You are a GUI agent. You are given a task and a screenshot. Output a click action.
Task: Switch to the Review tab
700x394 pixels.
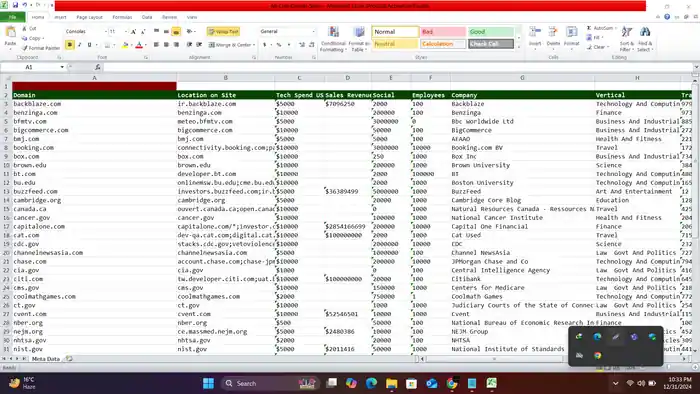(x=169, y=17)
